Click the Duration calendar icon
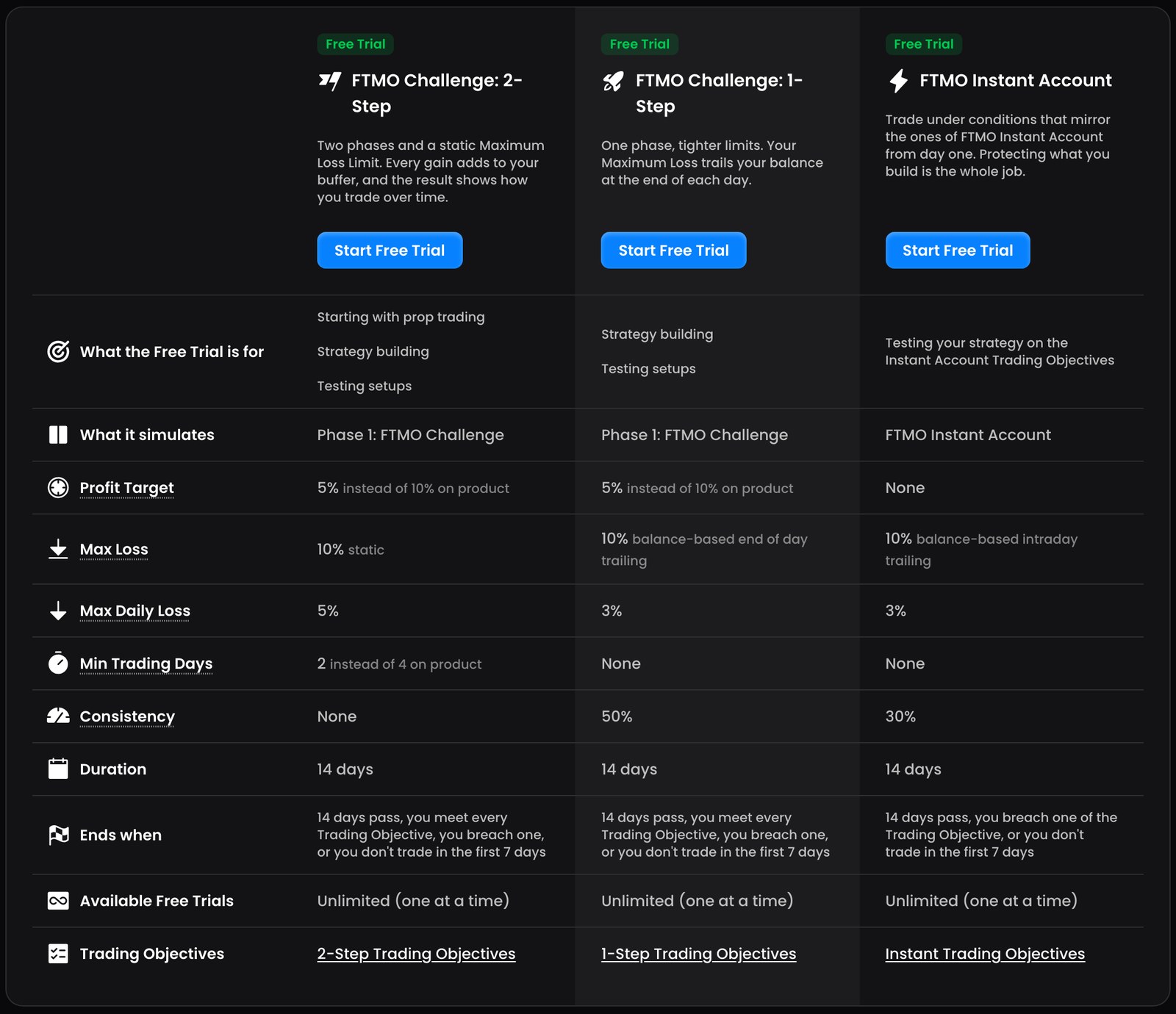 click(58, 769)
